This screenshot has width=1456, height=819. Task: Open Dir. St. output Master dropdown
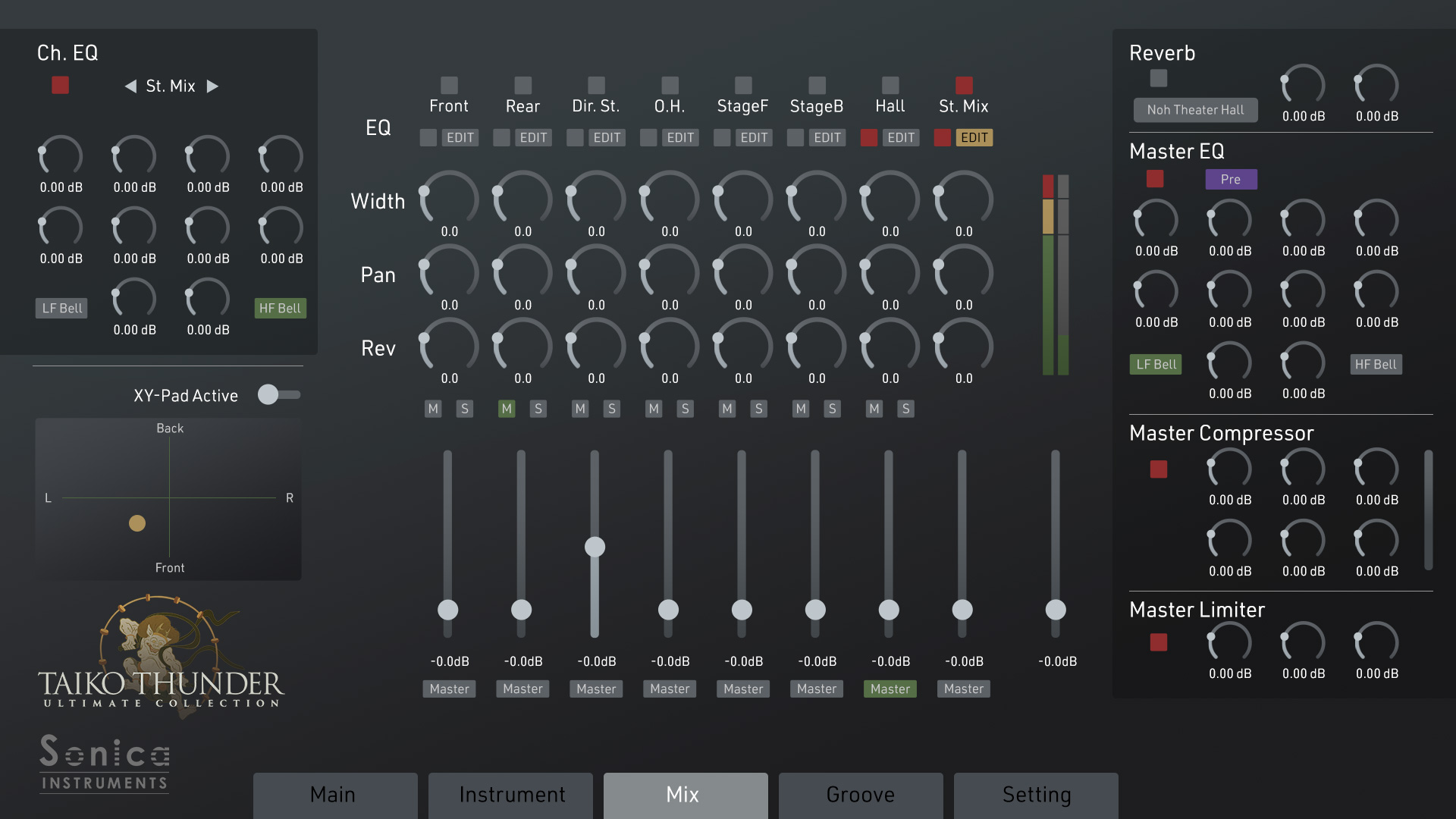point(596,689)
